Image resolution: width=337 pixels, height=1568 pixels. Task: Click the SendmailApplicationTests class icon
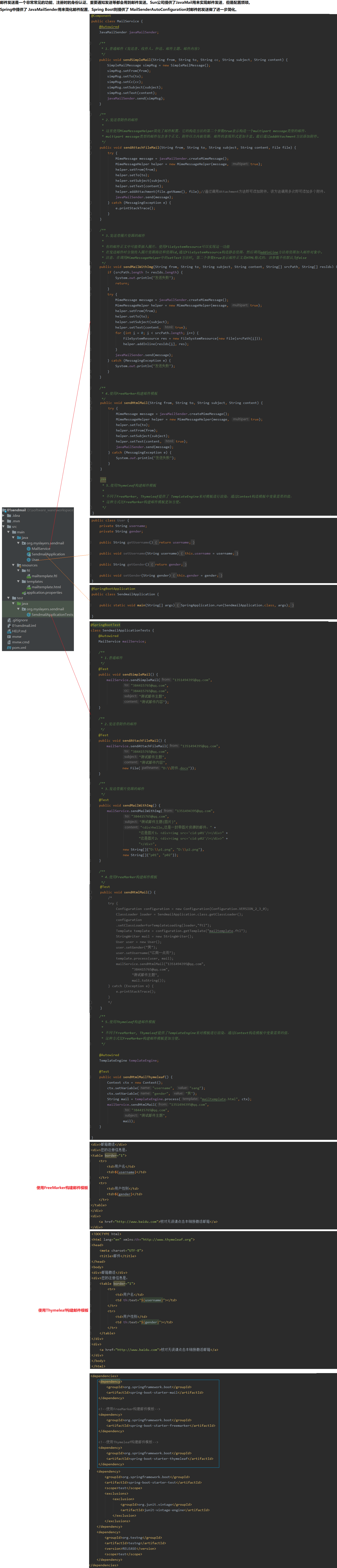tap(29, 614)
